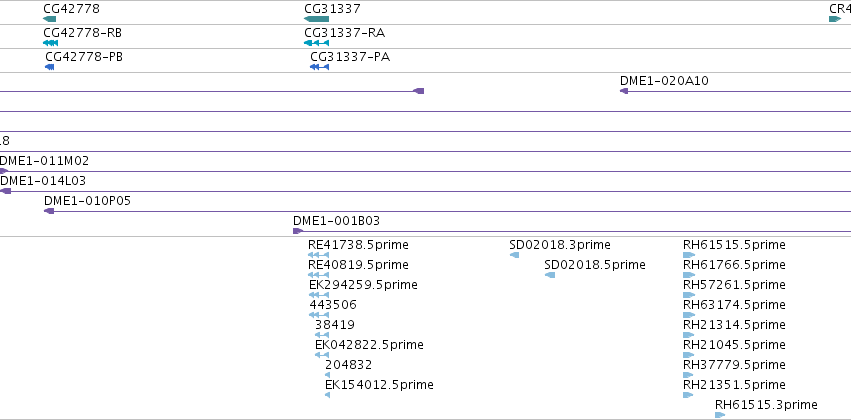The image size is (851, 420).
Task: Select the CG31337 gene arrow glyph
Action: coord(316,19)
